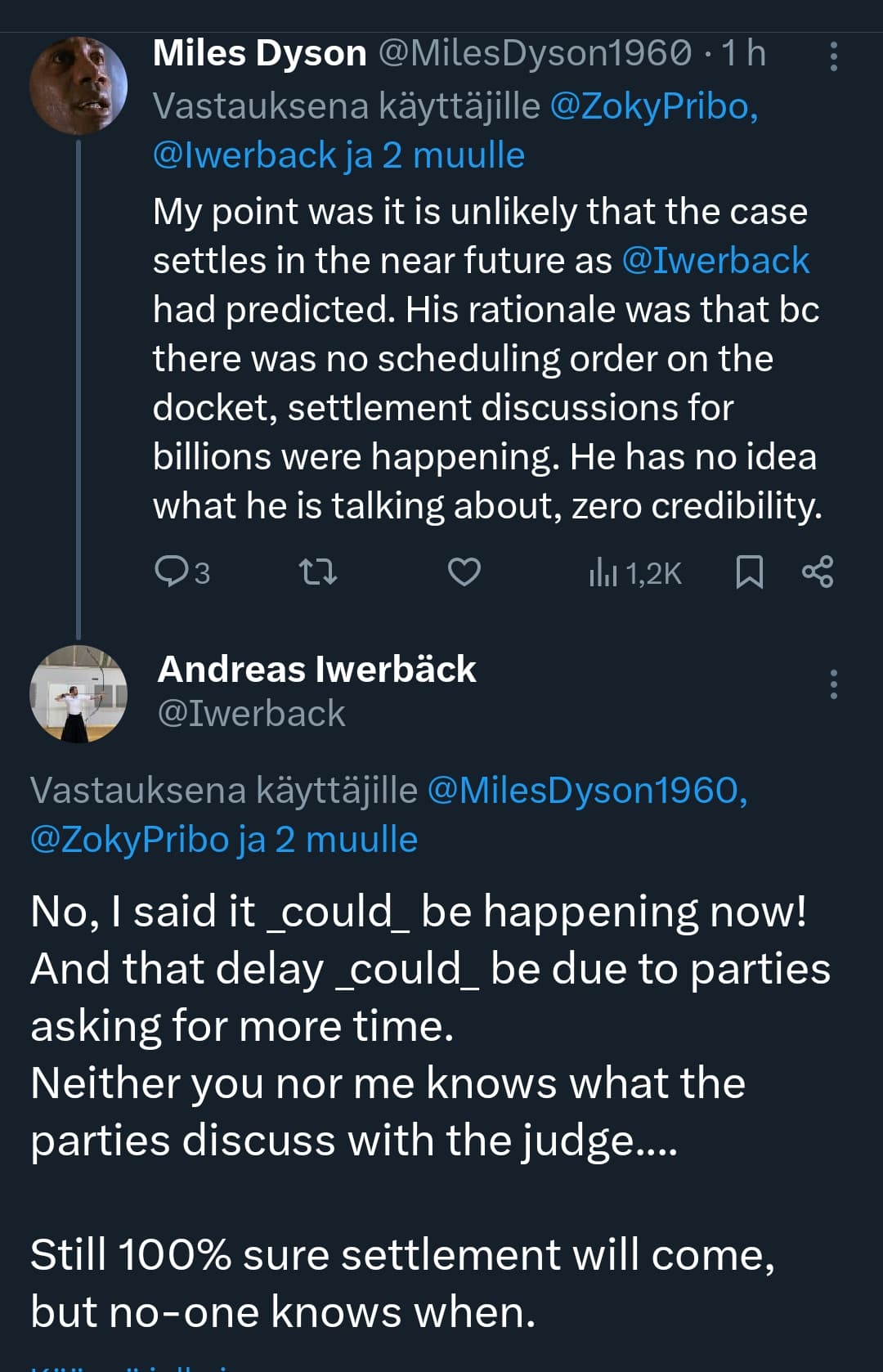Retweet Miles Dyson's tweet
This screenshot has width=883, height=1372.
pos(318,572)
